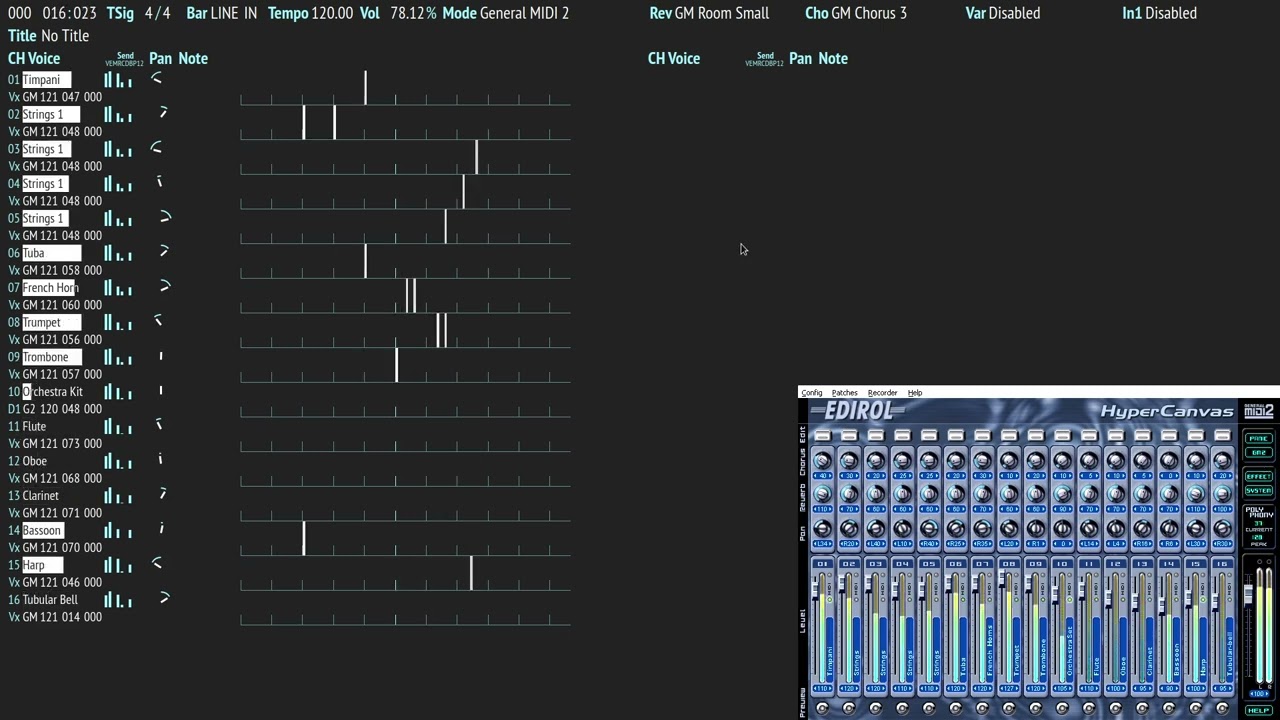Preview the channel 06 Tuba sound
Screen dimensions: 1280x720
coord(956,708)
